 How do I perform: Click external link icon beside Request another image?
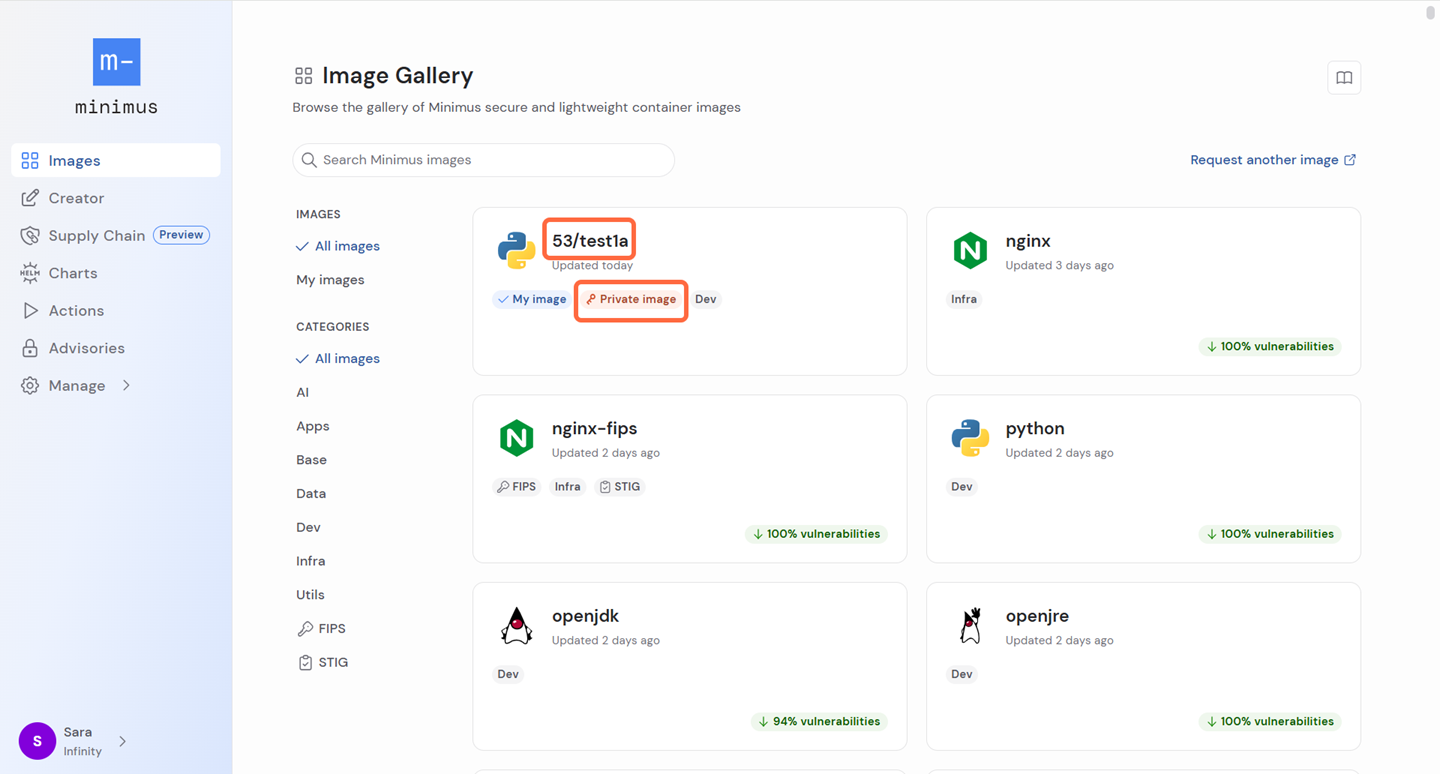1350,160
